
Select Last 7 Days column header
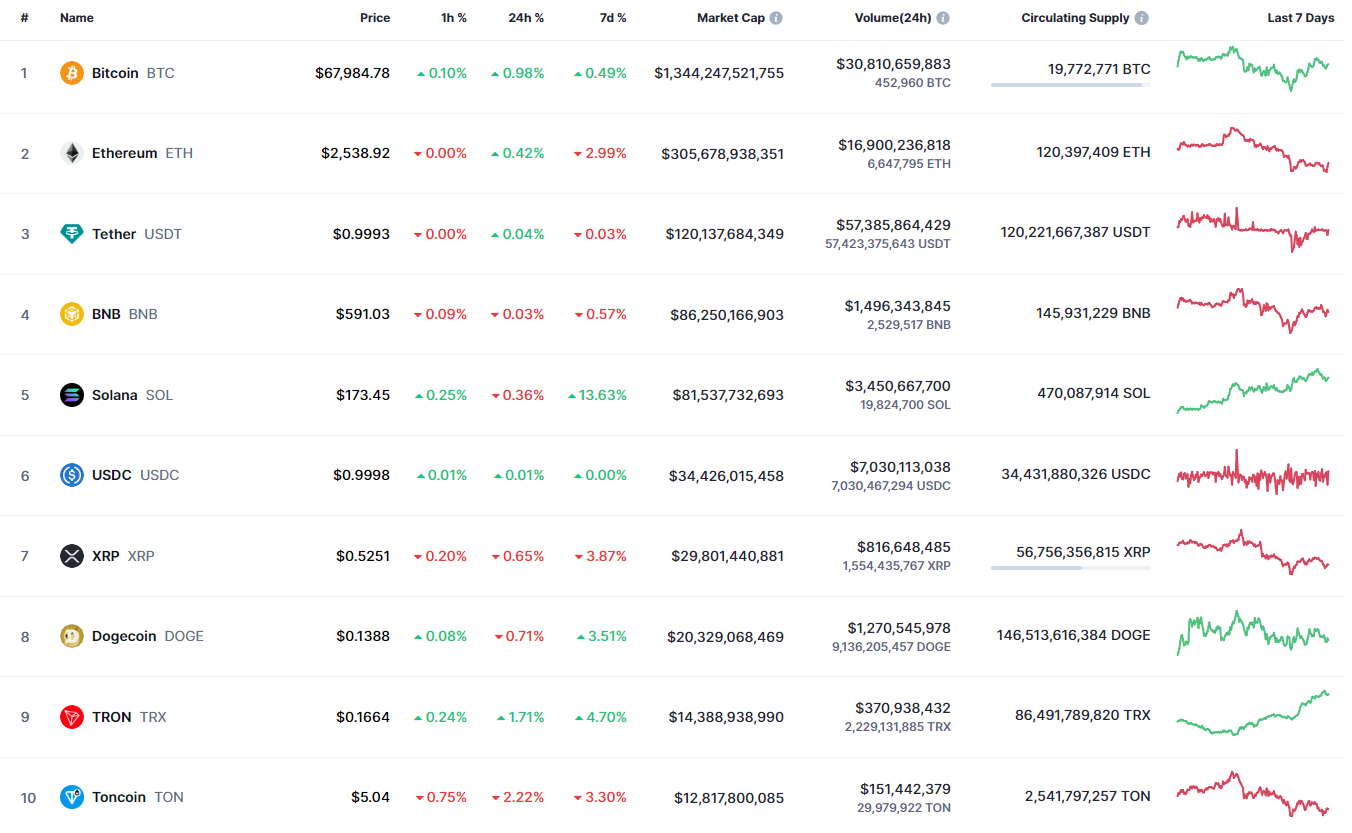[x=1301, y=18]
